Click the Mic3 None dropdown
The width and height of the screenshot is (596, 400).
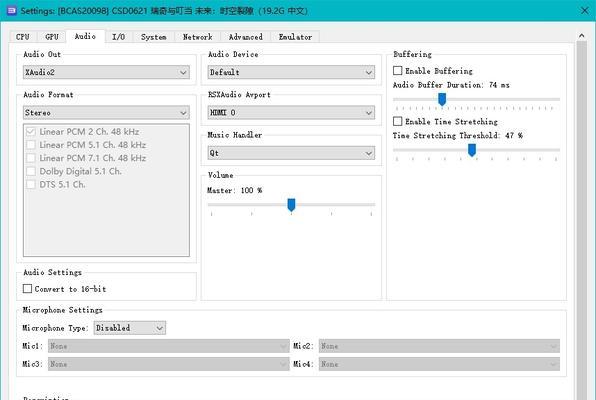pos(168,364)
